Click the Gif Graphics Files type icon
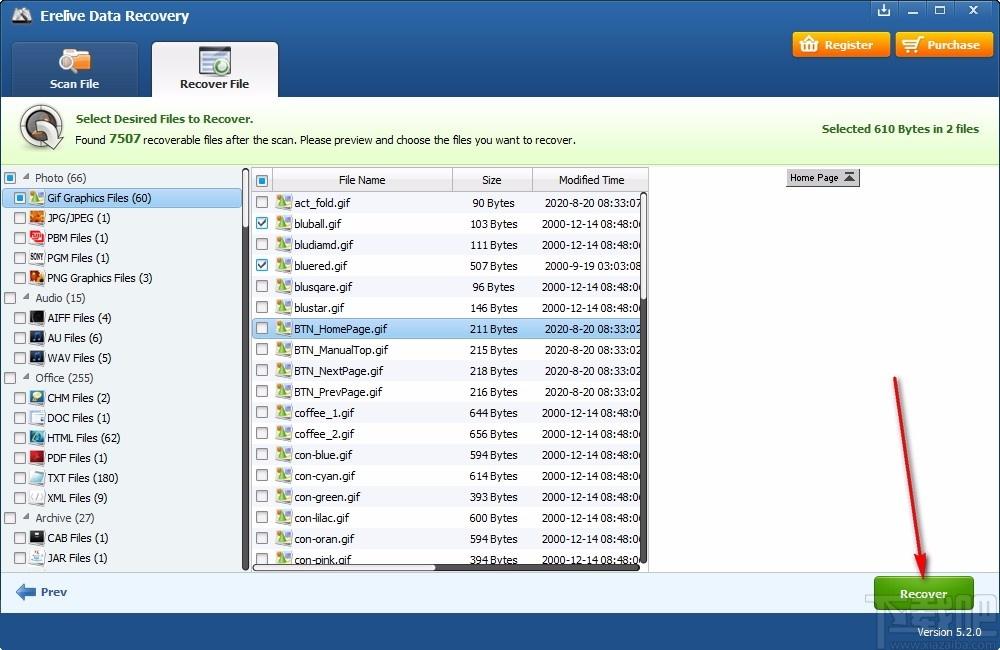1000x650 pixels. point(37,198)
